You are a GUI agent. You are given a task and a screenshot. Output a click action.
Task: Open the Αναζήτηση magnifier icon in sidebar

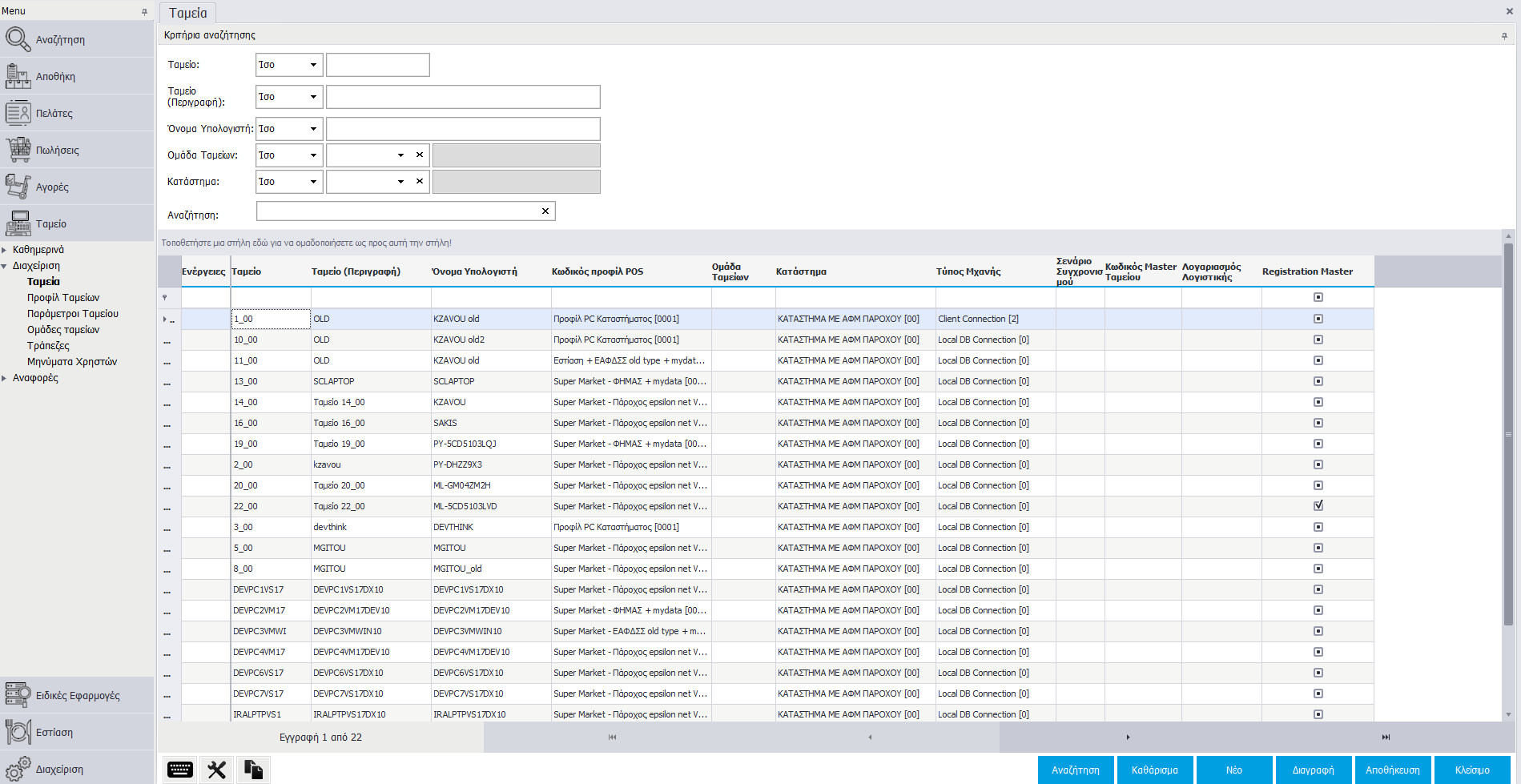18,39
